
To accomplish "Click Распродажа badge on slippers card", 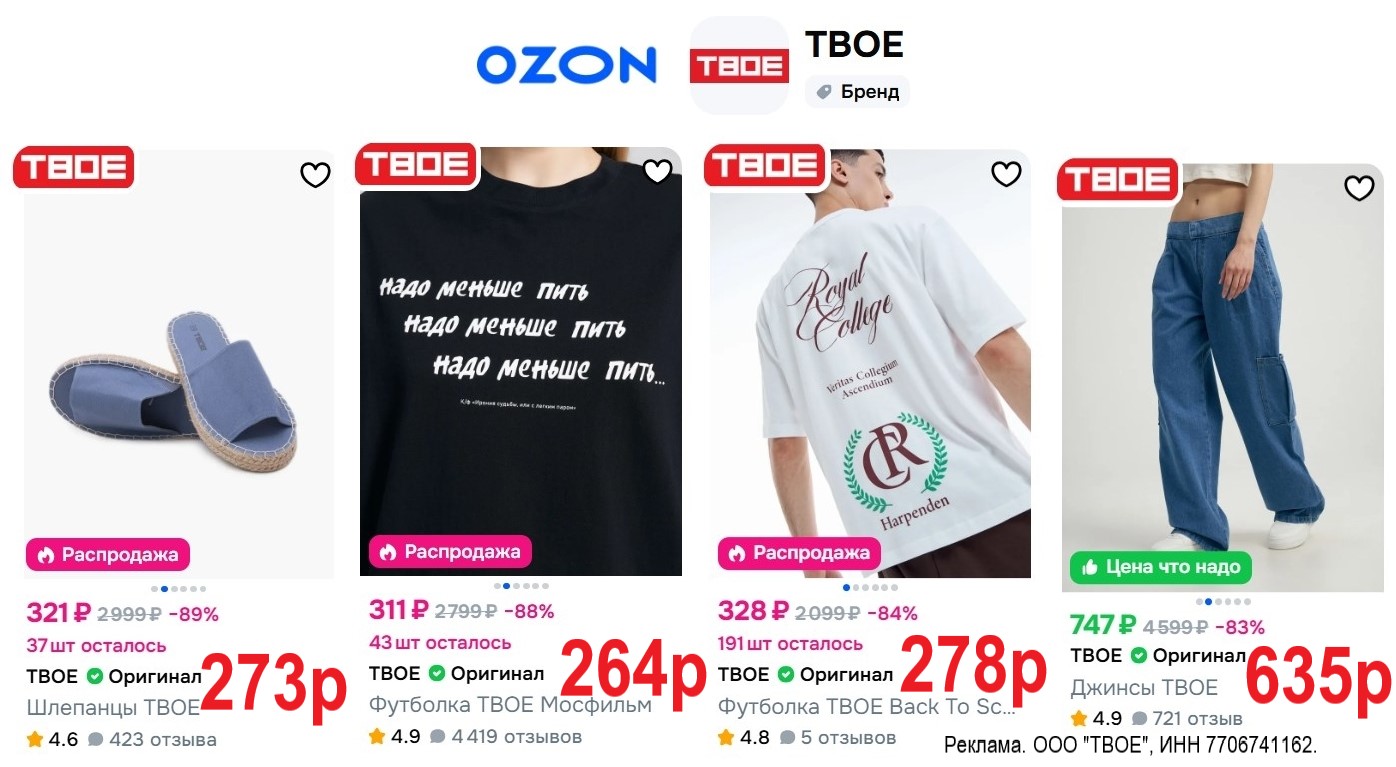I will tap(108, 554).
